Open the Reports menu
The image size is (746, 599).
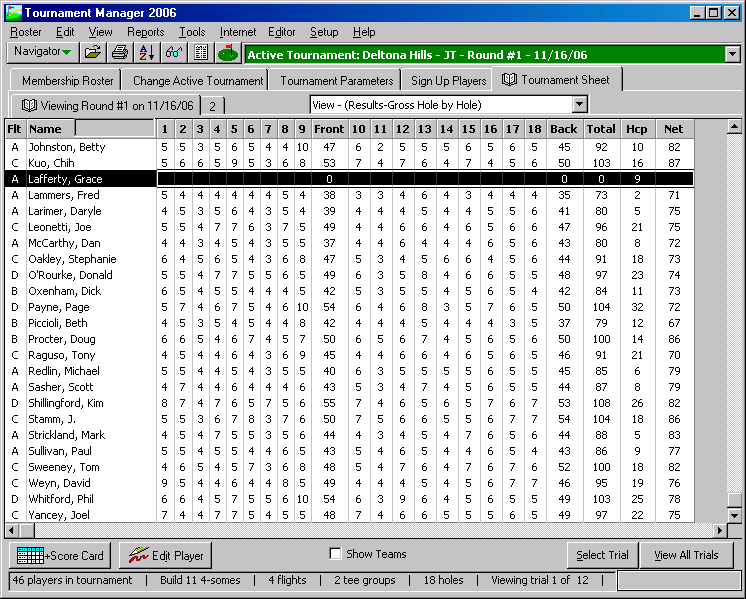click(146, 32)
